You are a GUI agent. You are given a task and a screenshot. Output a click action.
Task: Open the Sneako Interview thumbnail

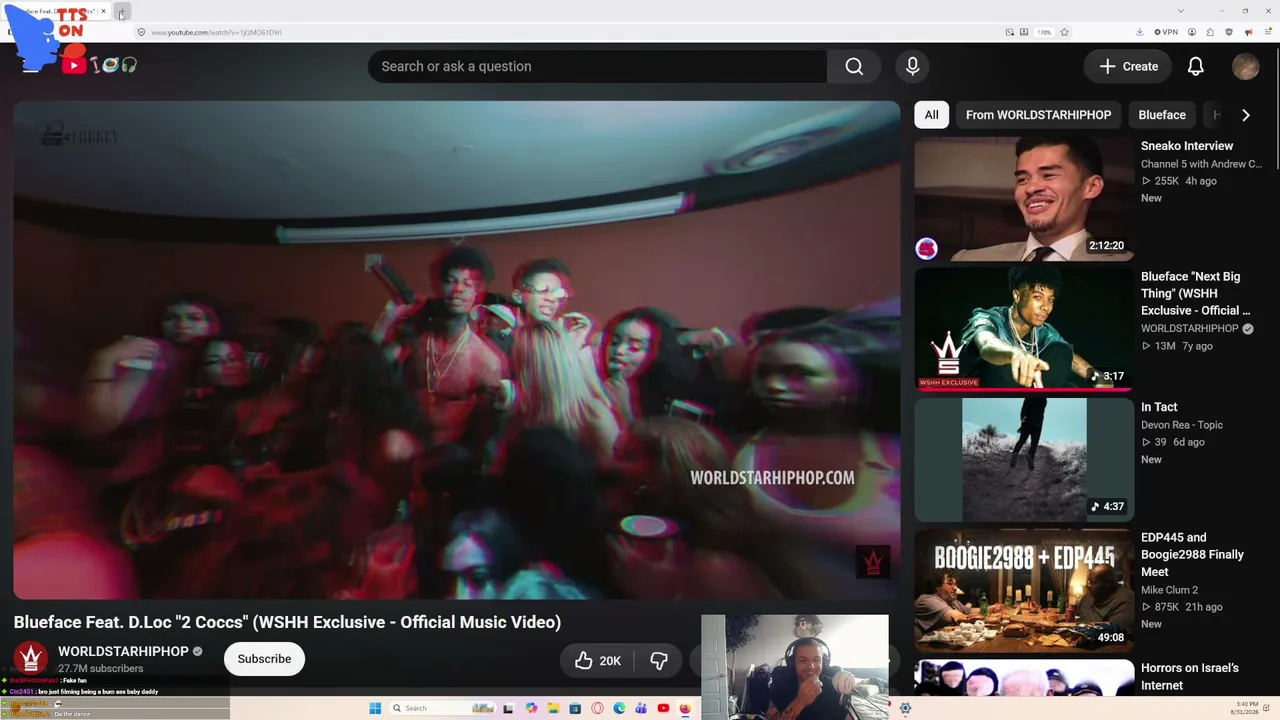(x=1024, y=198)
